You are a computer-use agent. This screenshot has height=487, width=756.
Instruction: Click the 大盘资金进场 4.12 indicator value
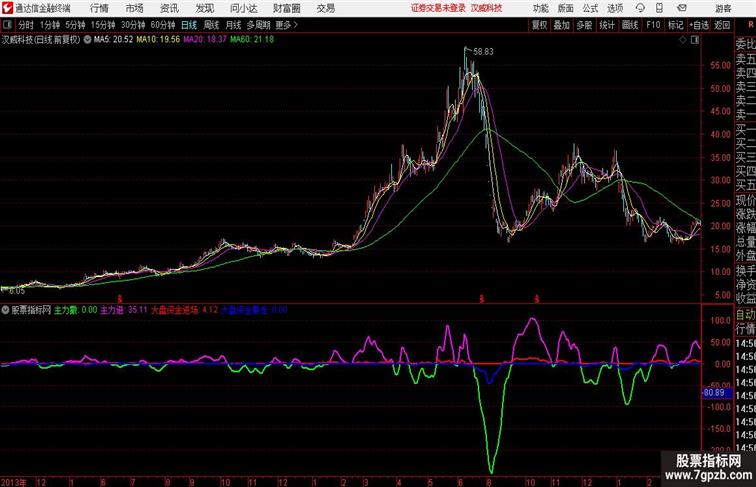click(185, 310)
